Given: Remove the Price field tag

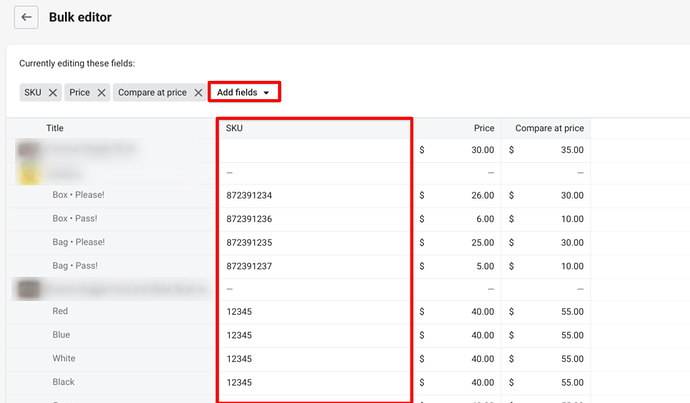Looking at the screenshot, I should pyautogui.click(x=101, y=92).
